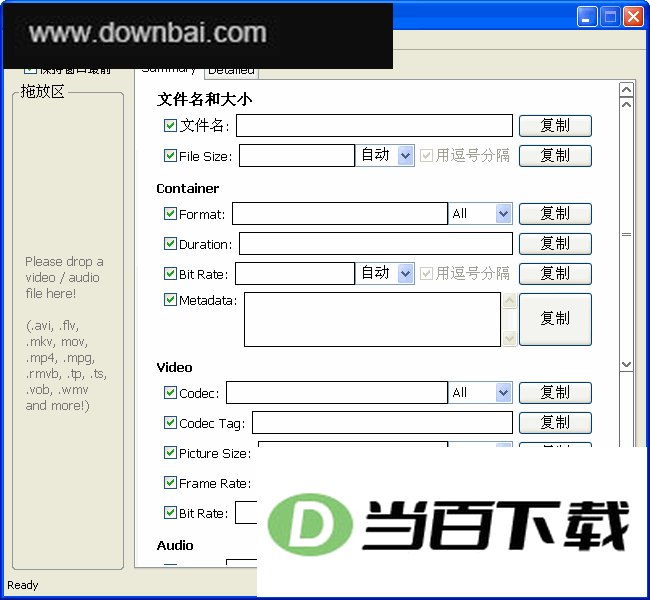Click the large Metadata 复制 button
The width and height of the screenshot is (650, 600).
[x=555, y=319]
